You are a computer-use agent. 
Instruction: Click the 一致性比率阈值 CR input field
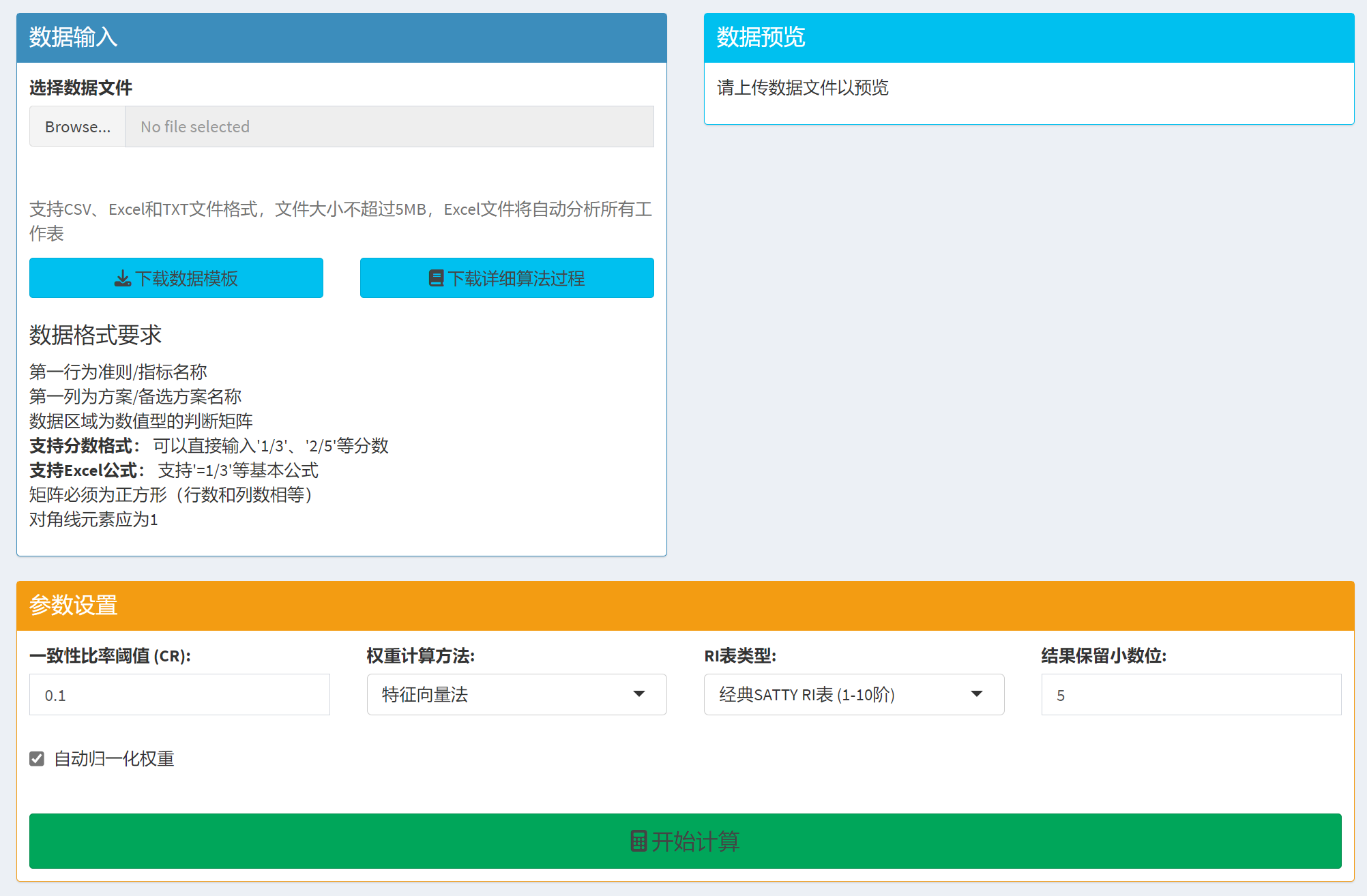179,695
